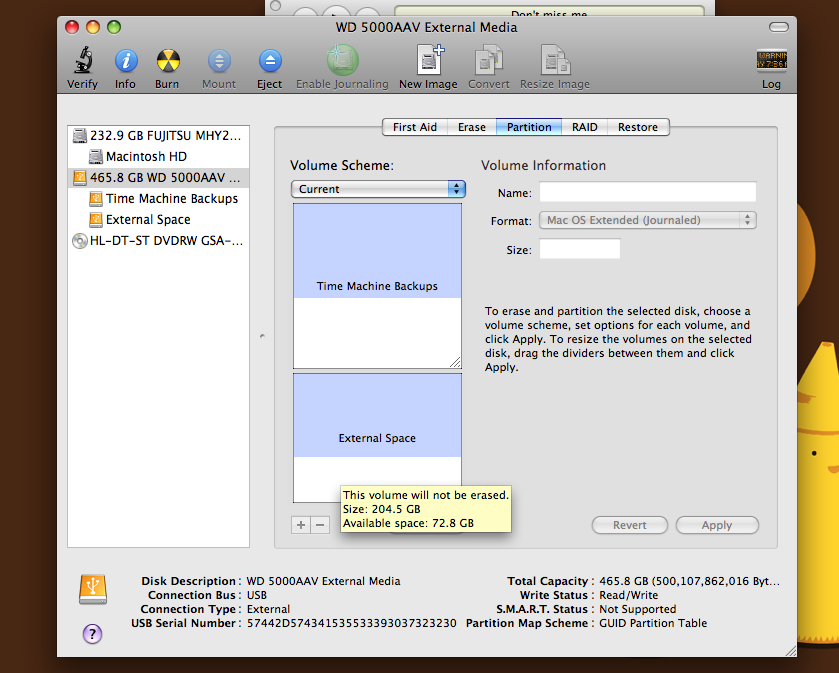This screenshot has width=839, height=673.
Task: Open the Info toolbar icon
Action: click(126, 60)
